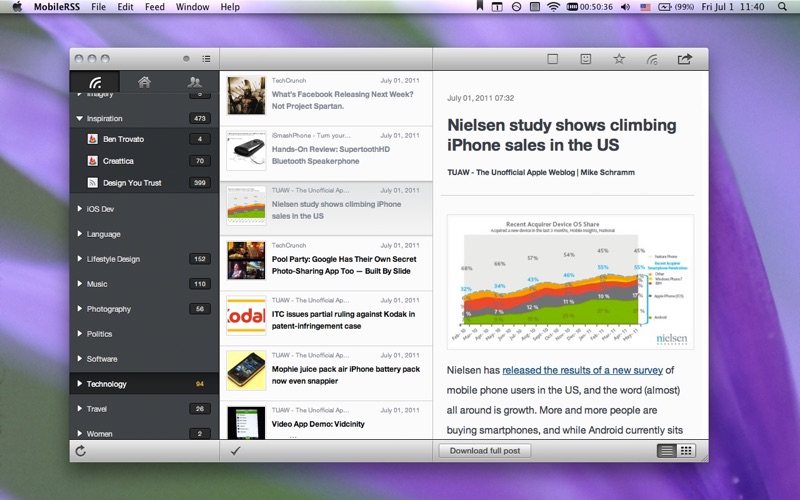Screen dimensions: 800x500
Task: Expand the Photography folder
Action: 80,309
